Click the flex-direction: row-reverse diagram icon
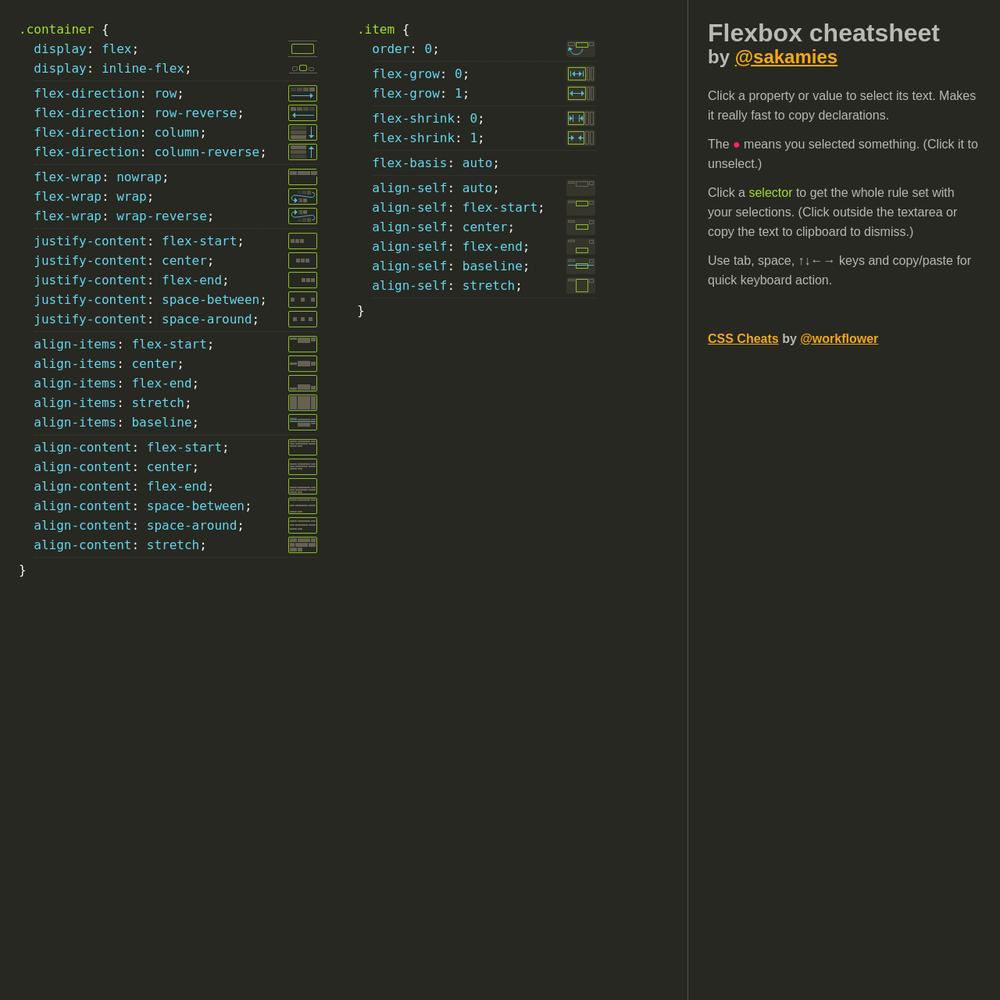 [302, 113]
